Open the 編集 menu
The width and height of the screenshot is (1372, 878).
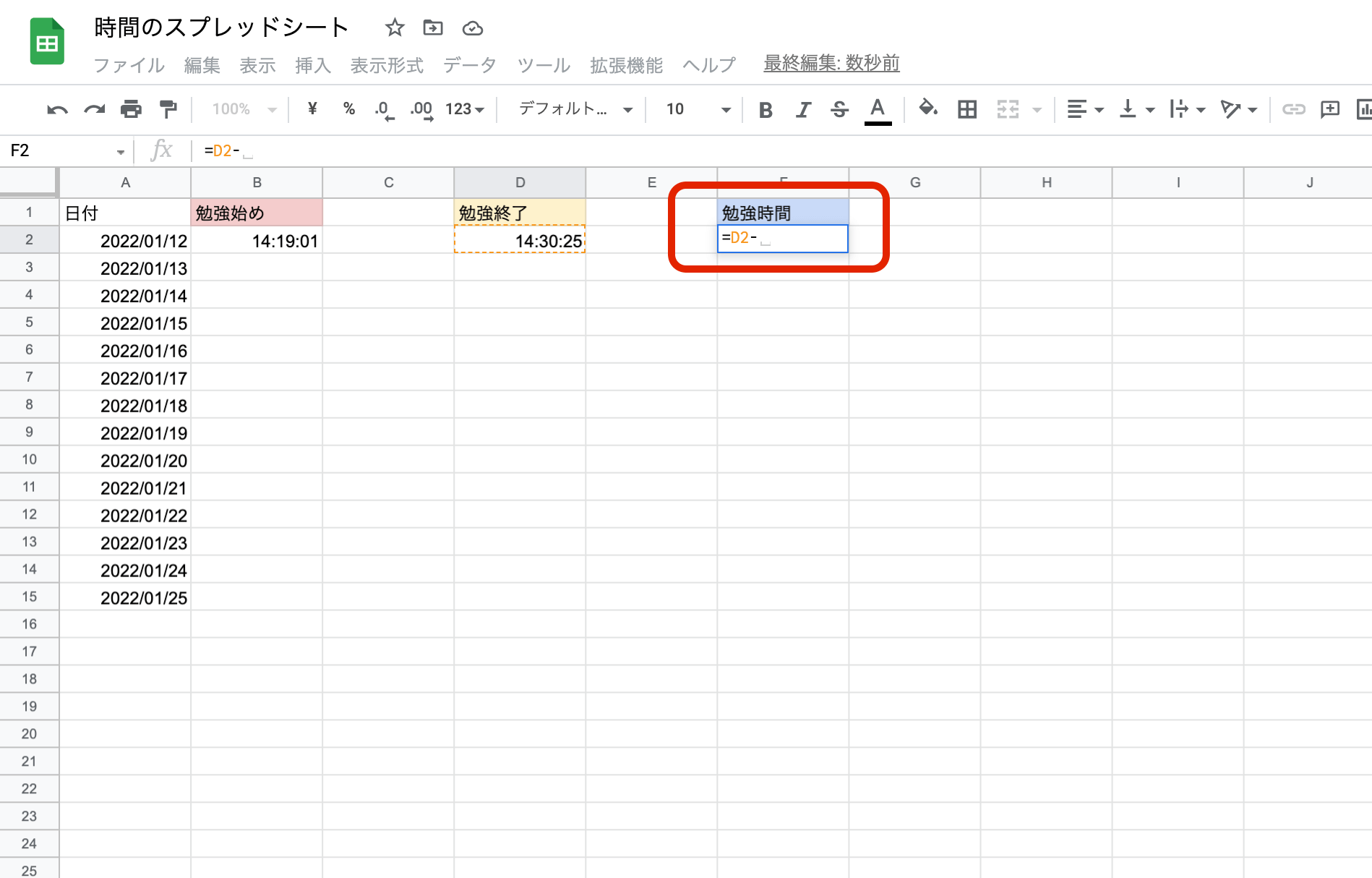[202, 65]
